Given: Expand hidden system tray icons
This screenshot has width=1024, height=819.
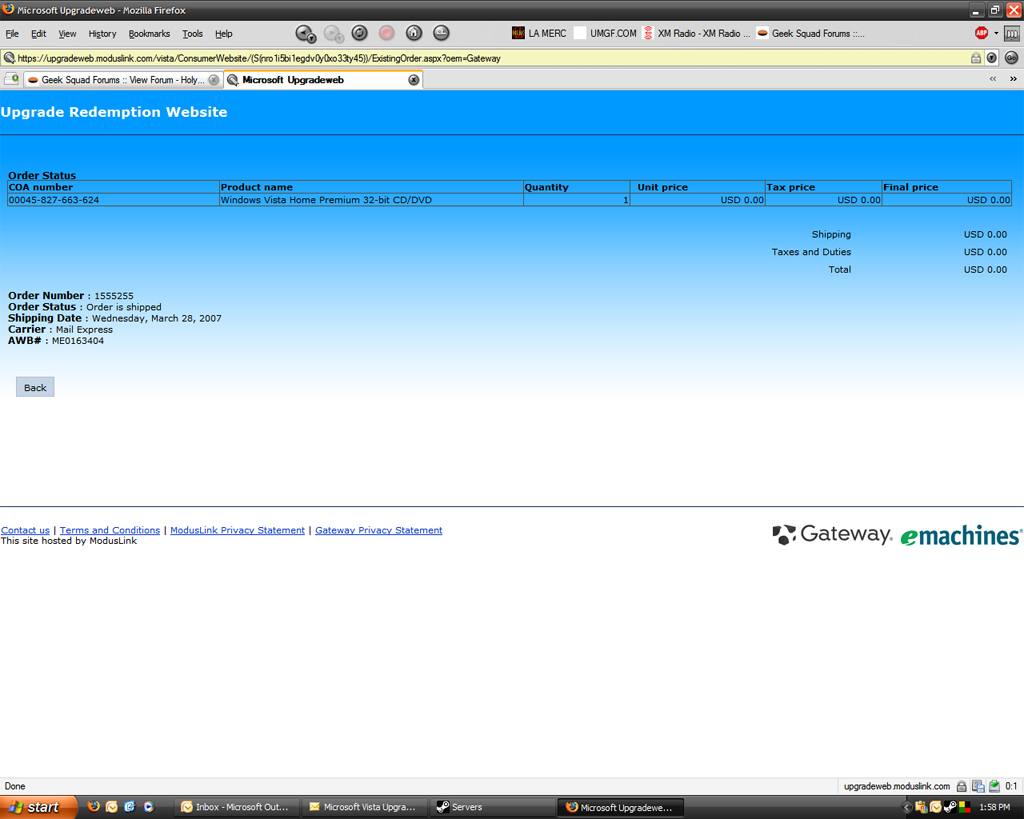Looking at the screenshot, I should click(x=906, y=807).
